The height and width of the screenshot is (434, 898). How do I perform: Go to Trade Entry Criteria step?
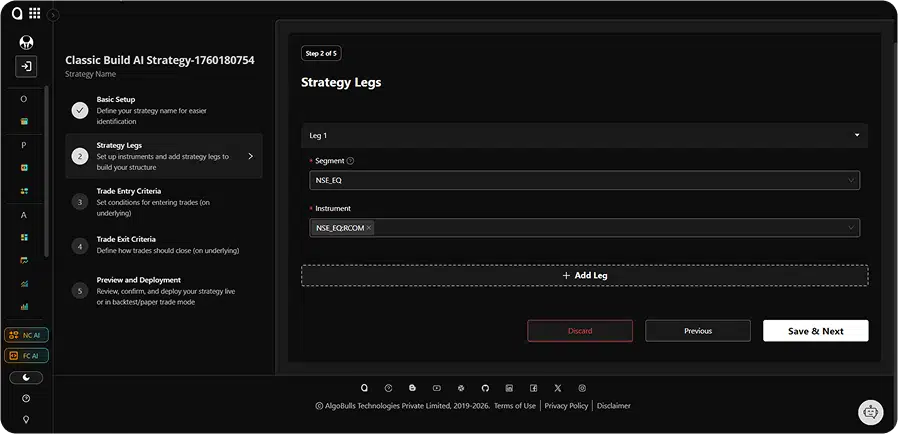click(x=128, y=191)
